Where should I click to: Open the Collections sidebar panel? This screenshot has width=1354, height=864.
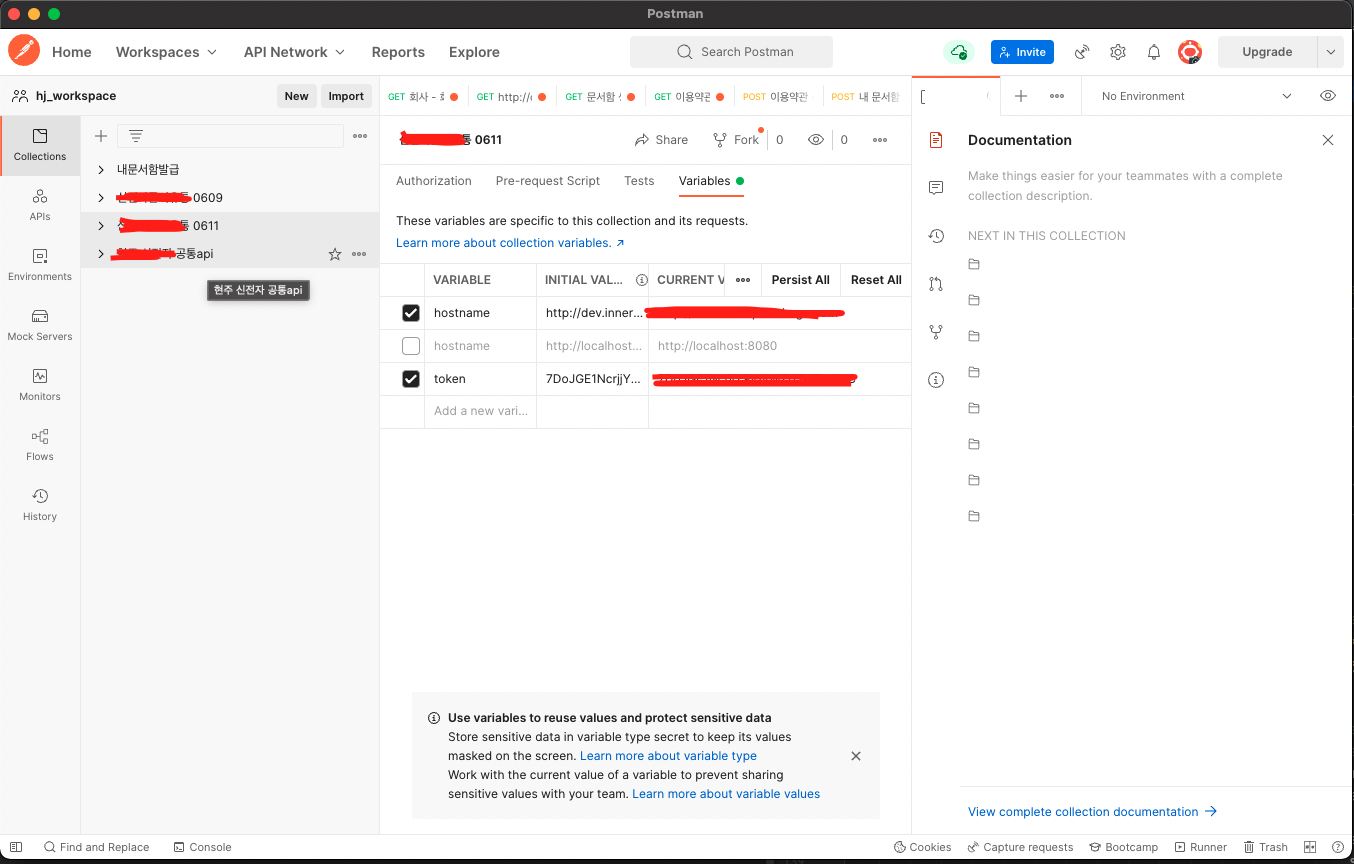tap(40, 146)
